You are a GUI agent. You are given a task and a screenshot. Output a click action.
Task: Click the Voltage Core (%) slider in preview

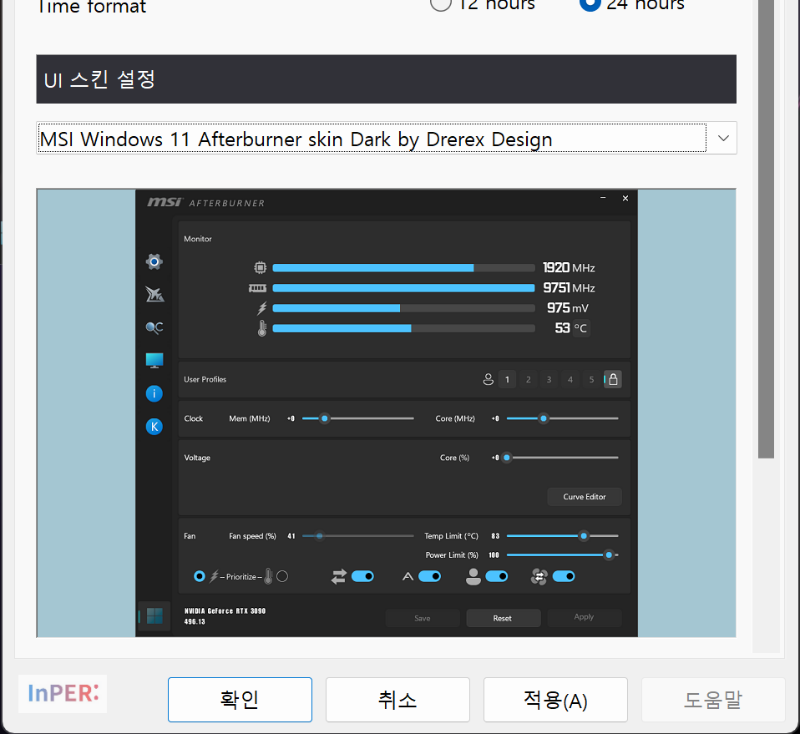[x=562, y=458]
